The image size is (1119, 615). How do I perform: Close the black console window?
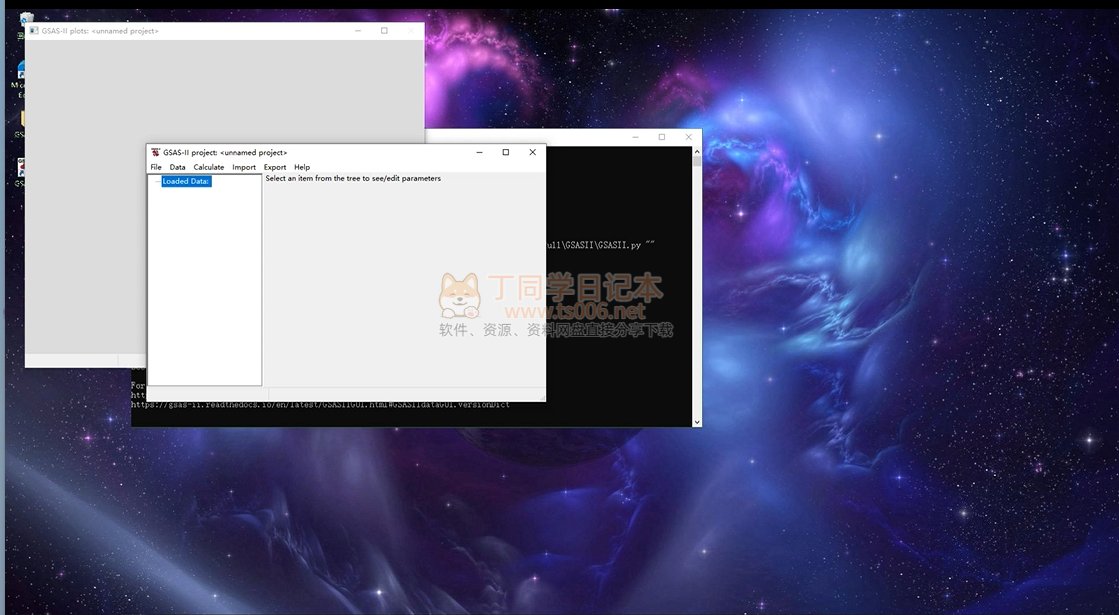point(688,137)
